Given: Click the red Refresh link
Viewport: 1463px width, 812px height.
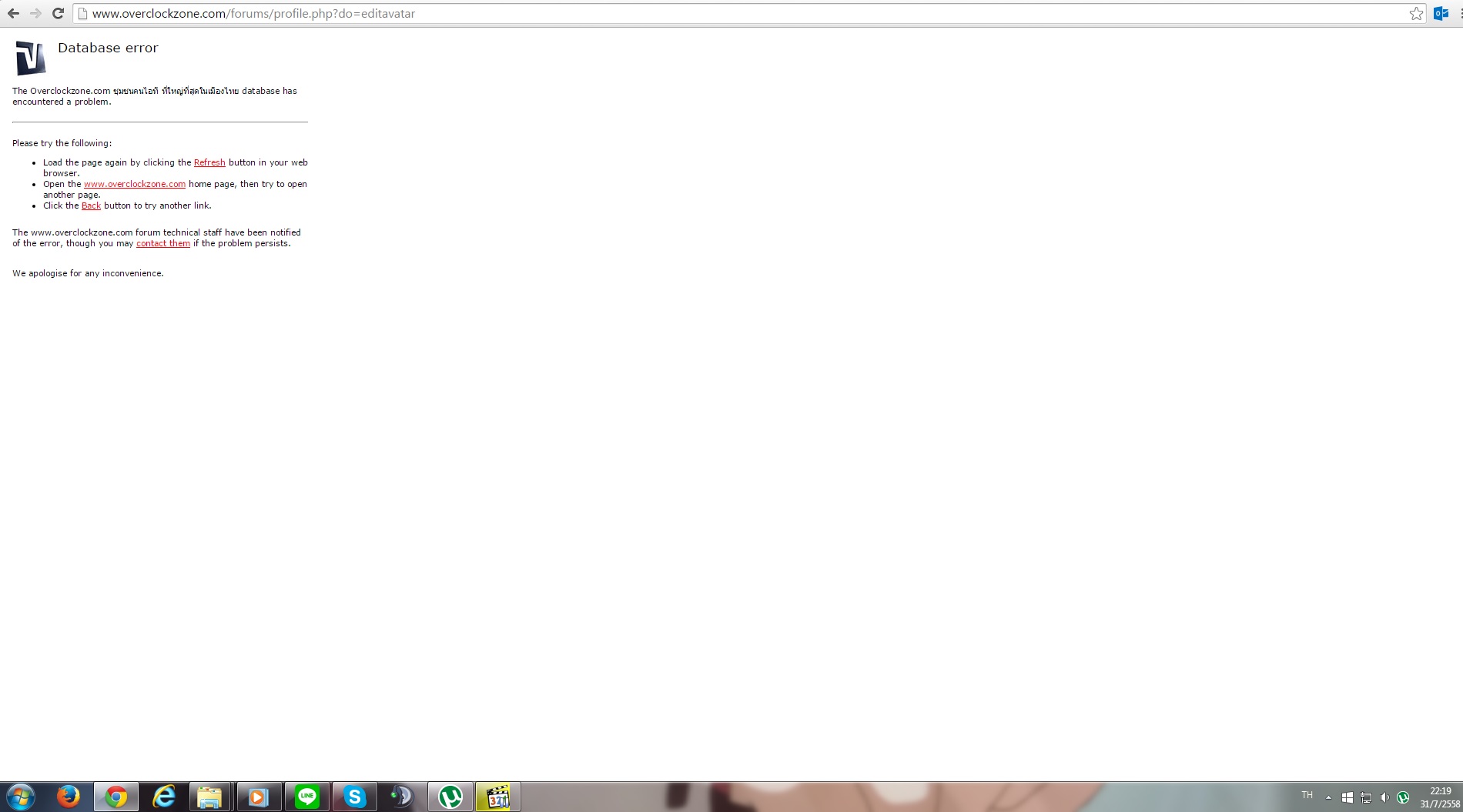Looking at the screenshot, I should tap(209, 162).
